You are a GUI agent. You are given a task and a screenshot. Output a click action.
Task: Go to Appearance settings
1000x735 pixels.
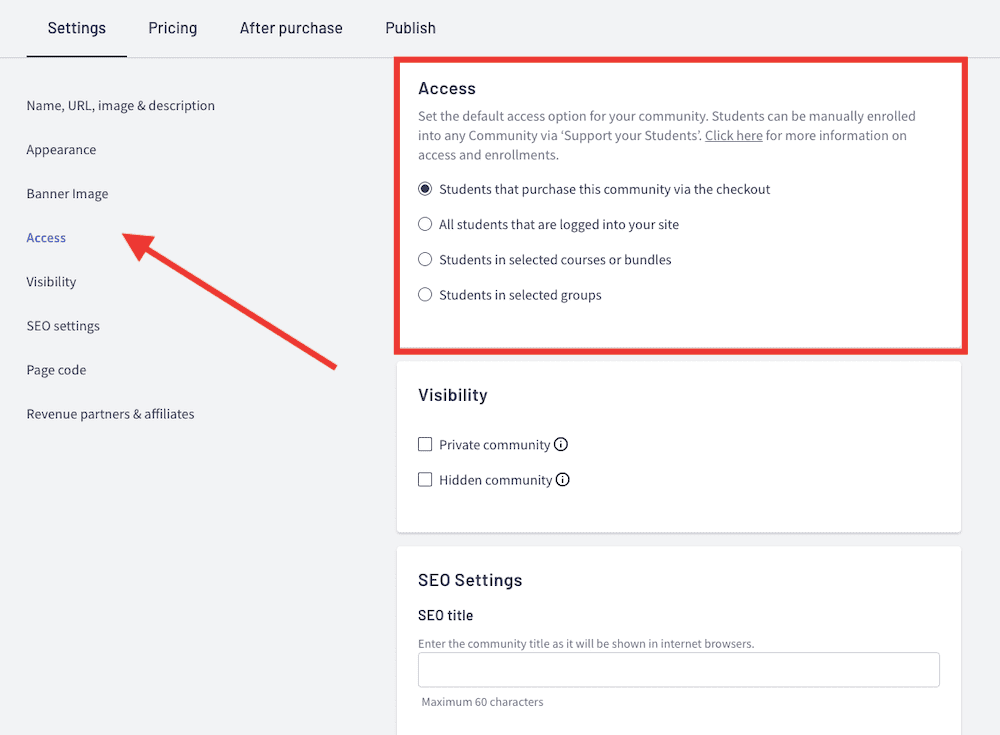[x=61, y=149]
